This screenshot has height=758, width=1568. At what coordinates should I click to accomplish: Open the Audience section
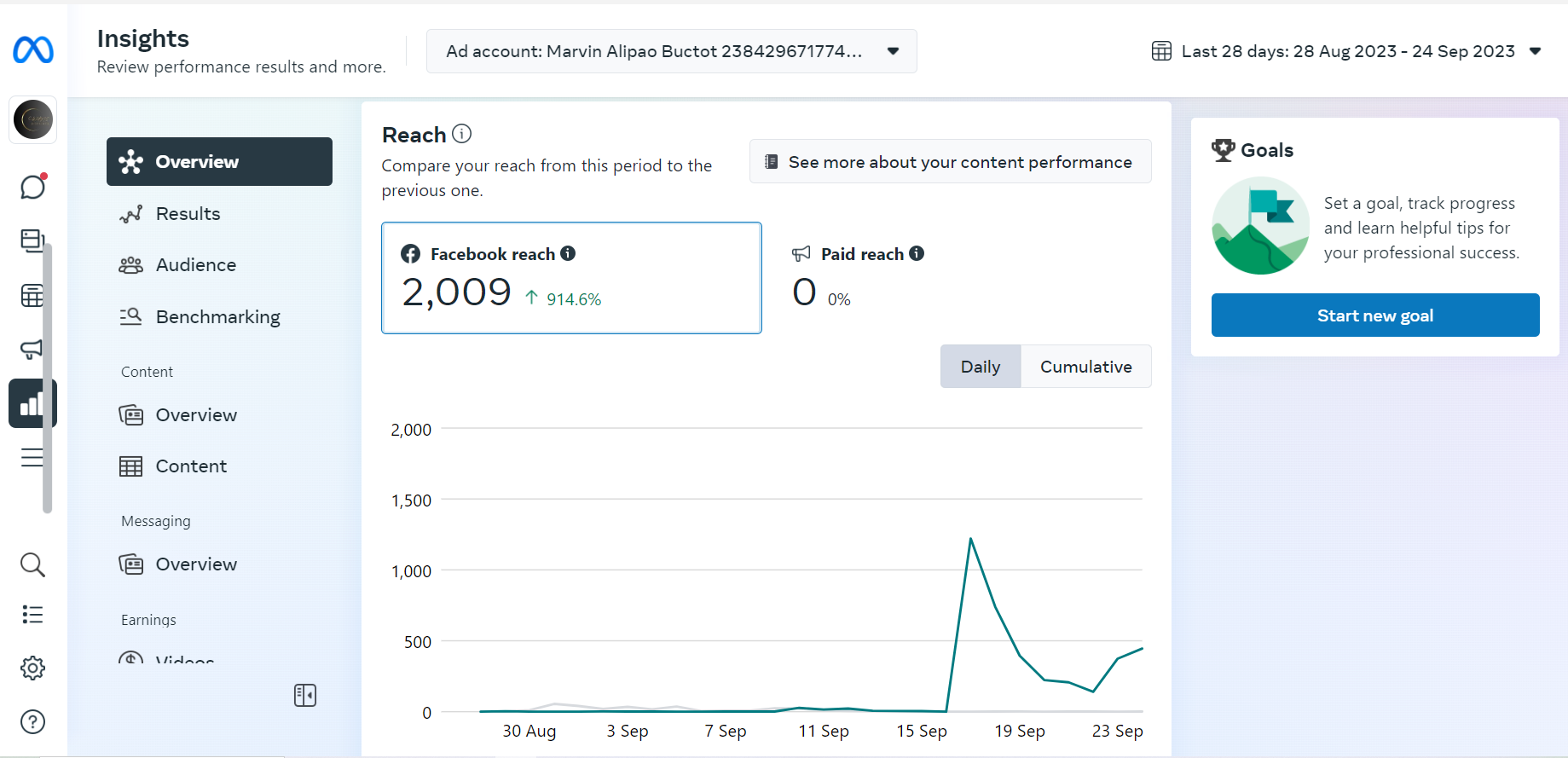[x=219, y=265]
